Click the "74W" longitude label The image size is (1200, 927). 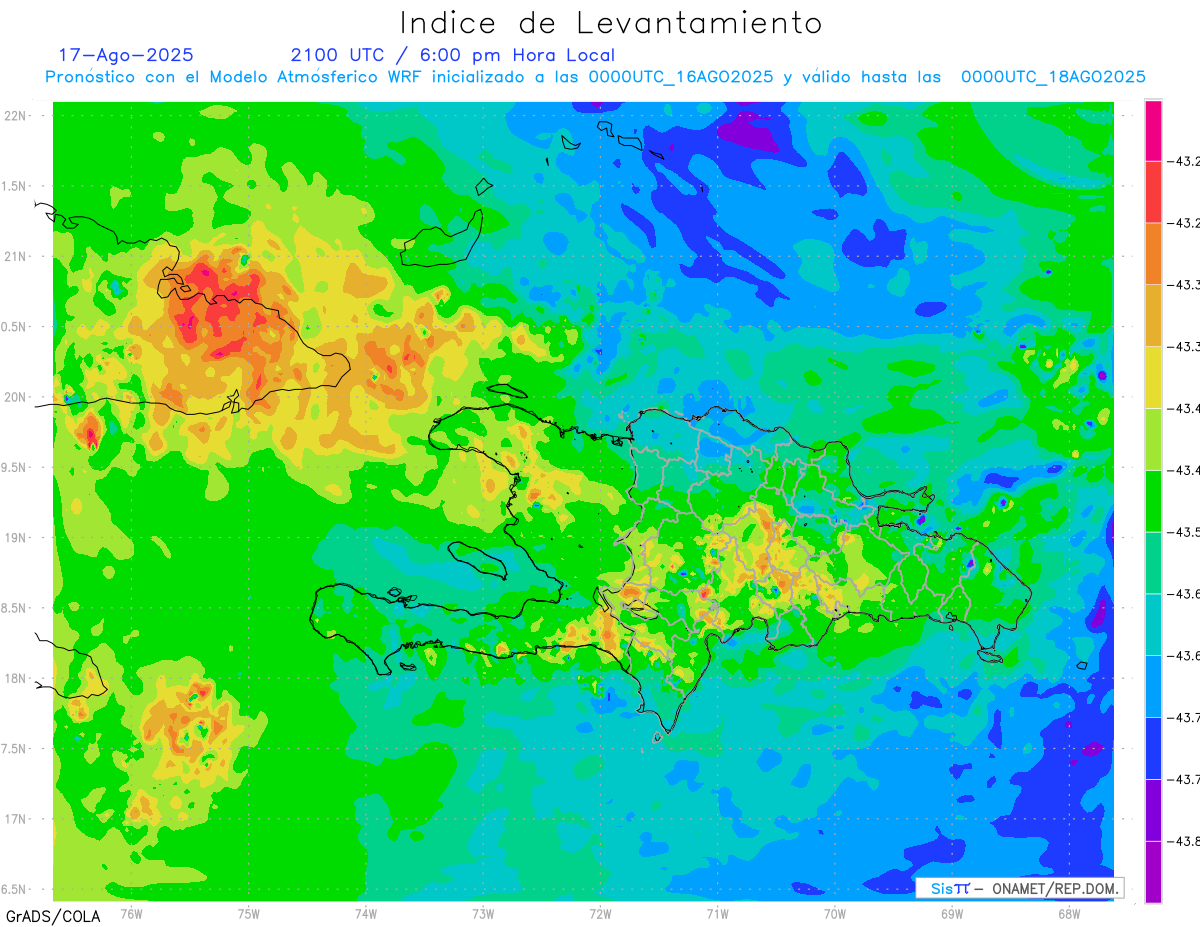pos(366,913)
